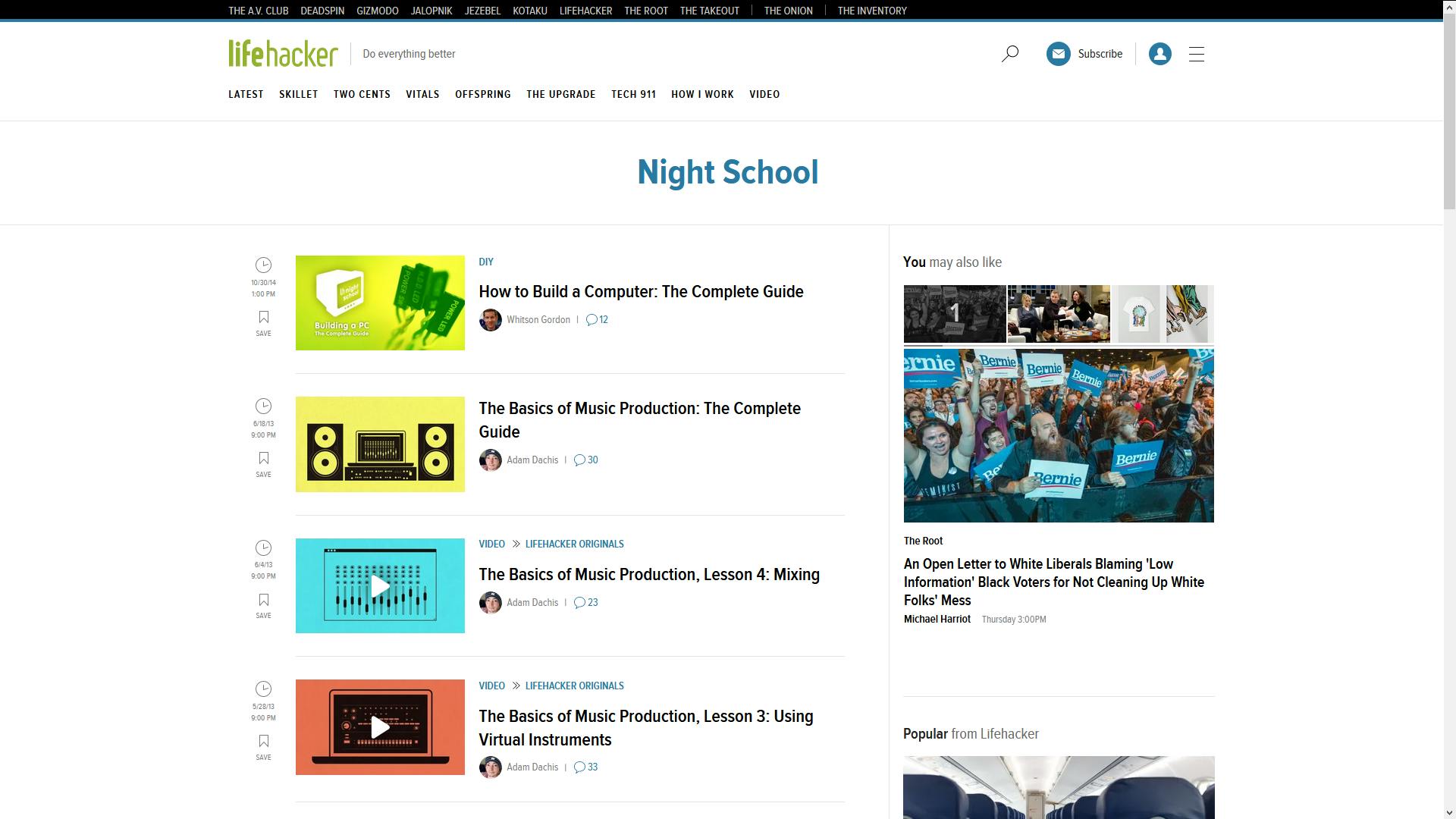This screenshot has height=819, width=1456.
Task: Open the search magnifier icon
Action: pyautogui.click(x=1009, y=54)
